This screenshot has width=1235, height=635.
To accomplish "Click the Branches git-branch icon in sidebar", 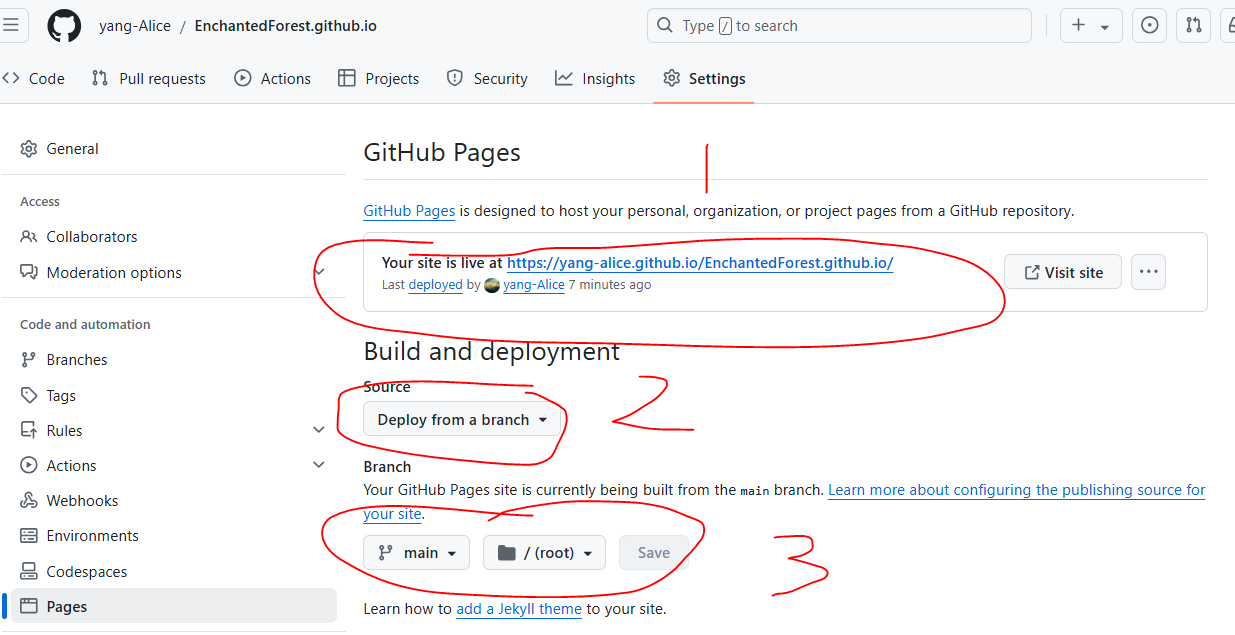I will pyautogui.click(x=28, y=360).
